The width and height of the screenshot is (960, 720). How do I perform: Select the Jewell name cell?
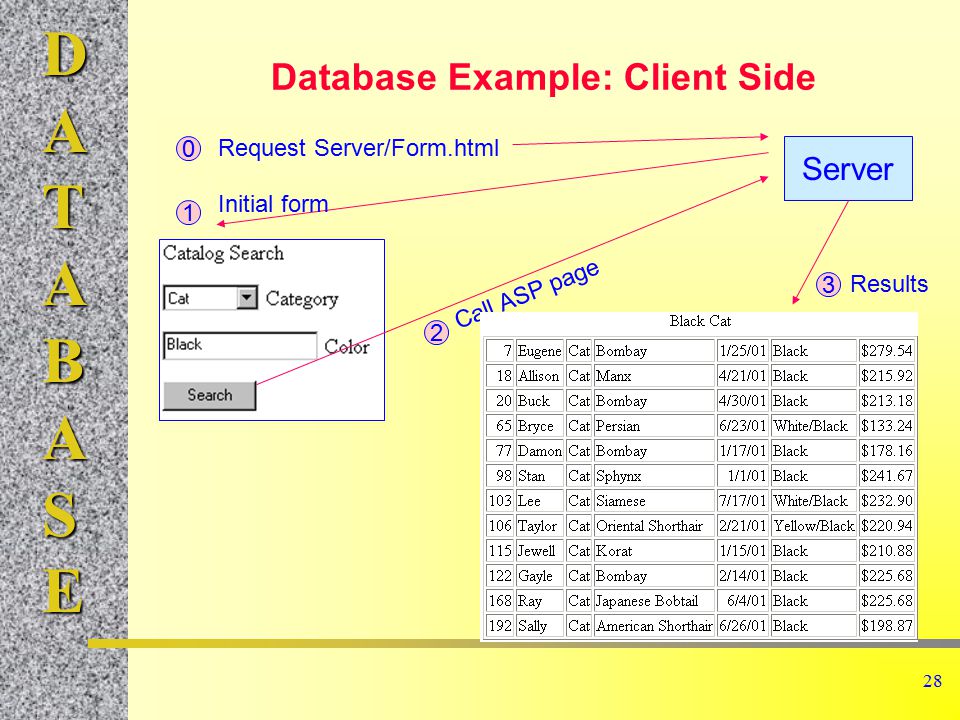click(539, 551)
